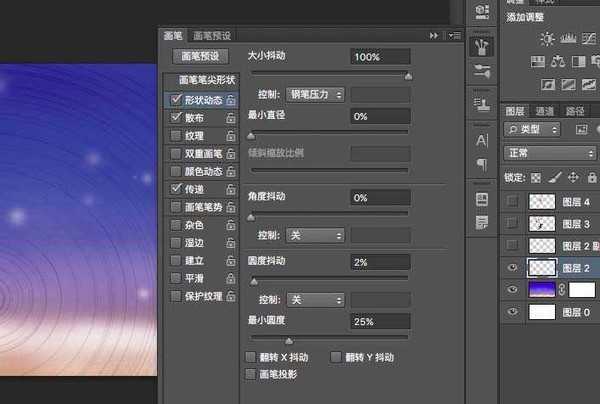Add Brightness/Contrast adjustment sun icon
Image resolution: width=600 pixels, height=404 pixels.
547,39
